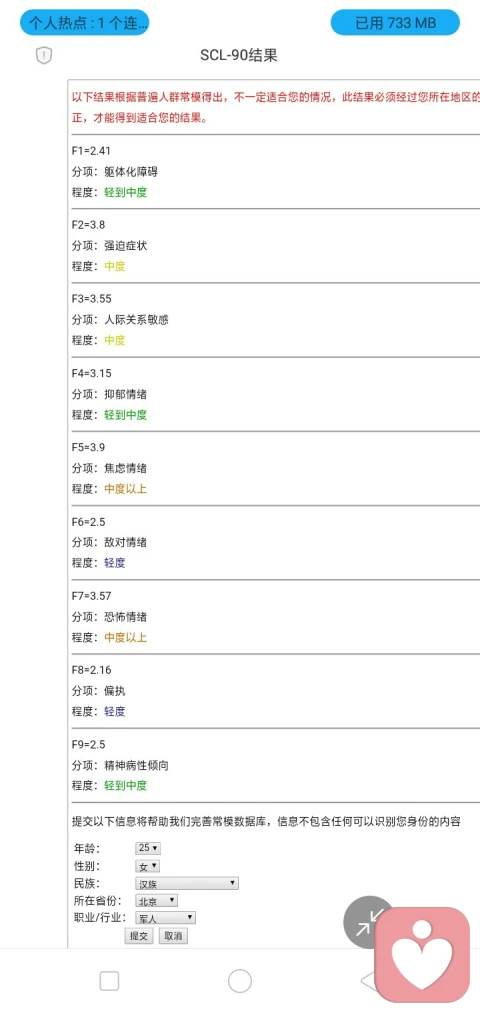Tap the 733 MB memory usage pill
This screenshot has height=1013, width=480.
(395, 23)
